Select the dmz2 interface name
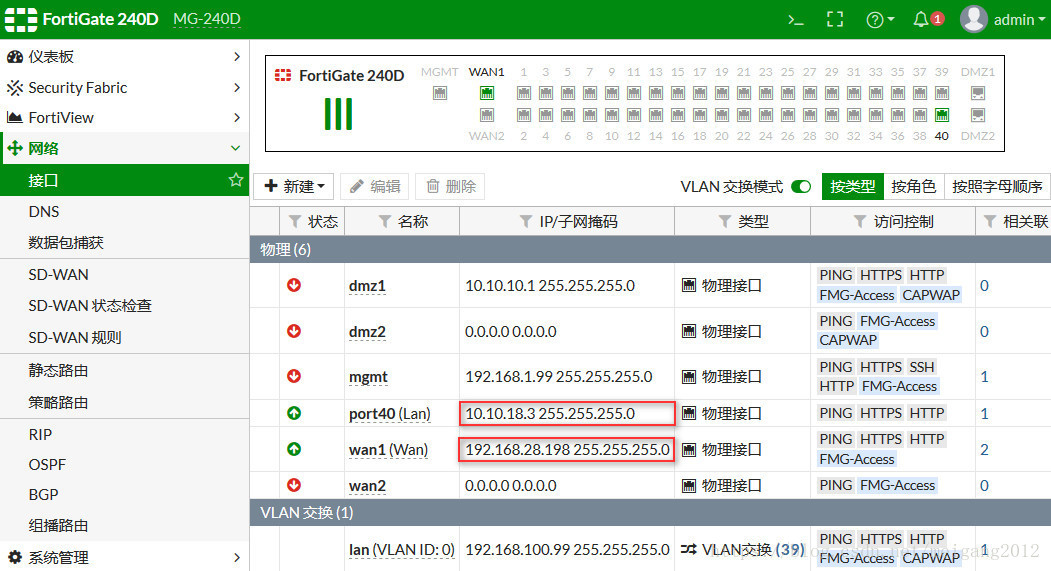This screenshot has width=1051, height=571. 367,332
